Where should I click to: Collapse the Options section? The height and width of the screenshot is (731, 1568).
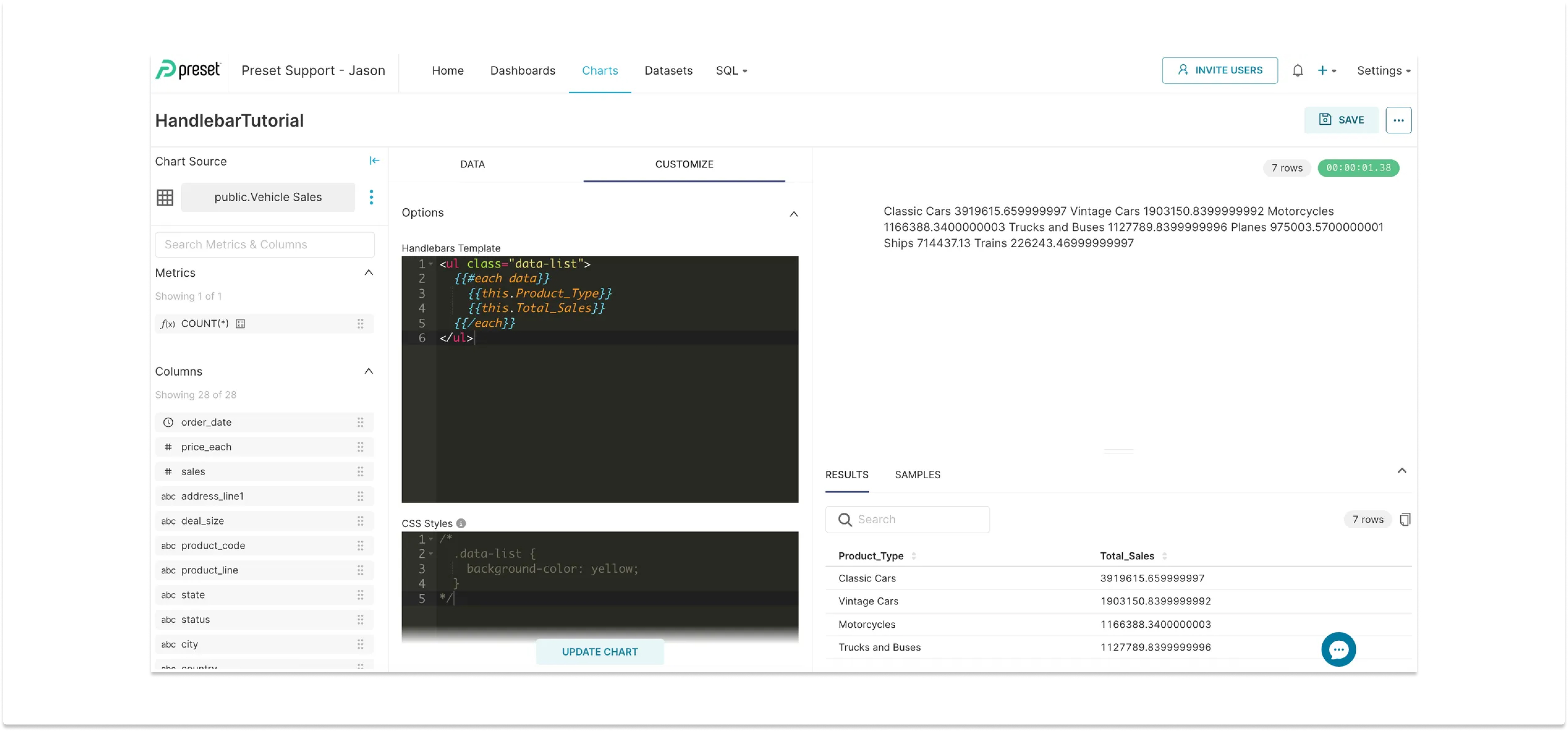pyautogui.click(x=793, y=214)
